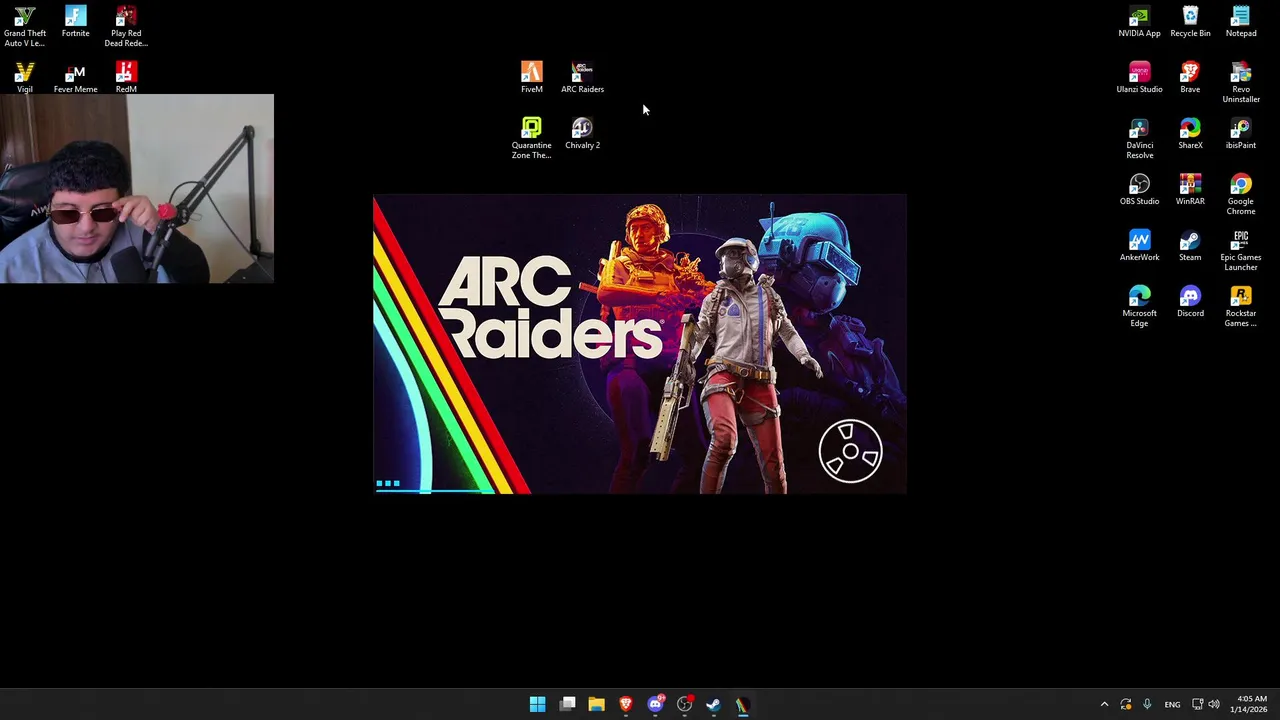The width and height of the screenshot is (1280, 720).
Task: Launch OBS Studio desktop icon
Action: tap(1139, 190)
